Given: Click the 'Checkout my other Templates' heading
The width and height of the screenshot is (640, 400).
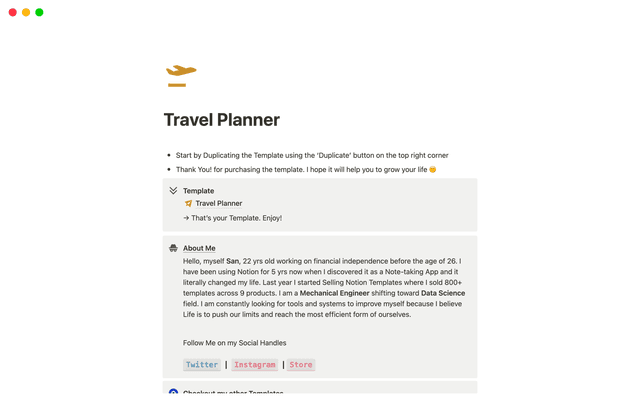Looking at the screenshot, I should [x=233, y=394].
